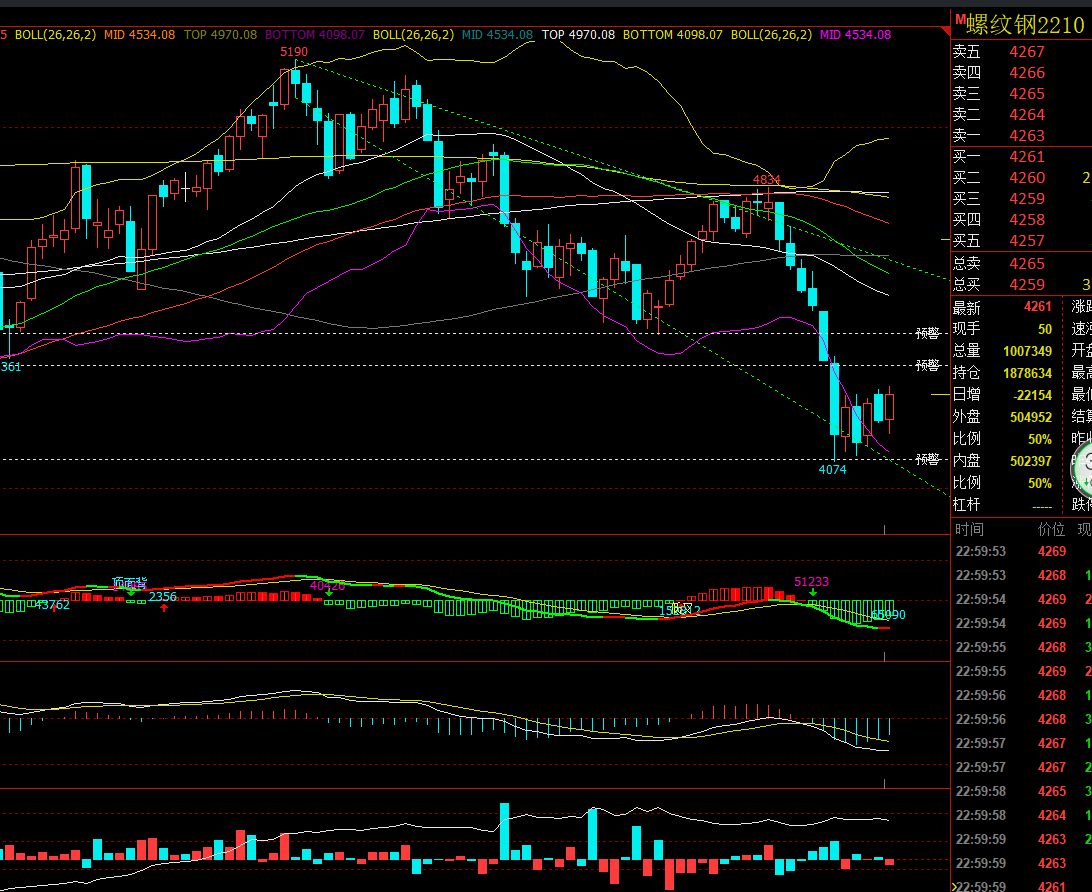Click the green arrow under 顶面背 signal
This screenshot has width=1092, height=892.
tap(130, 591)
